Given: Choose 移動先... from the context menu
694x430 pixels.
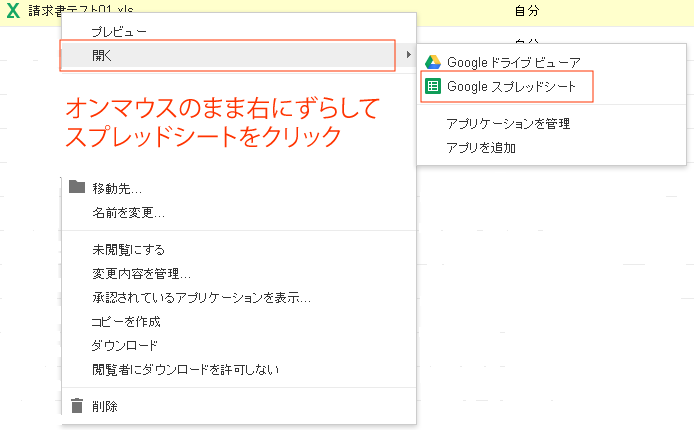Looking at the screenshot, I should pyautogui.click(x=117, y=189).
